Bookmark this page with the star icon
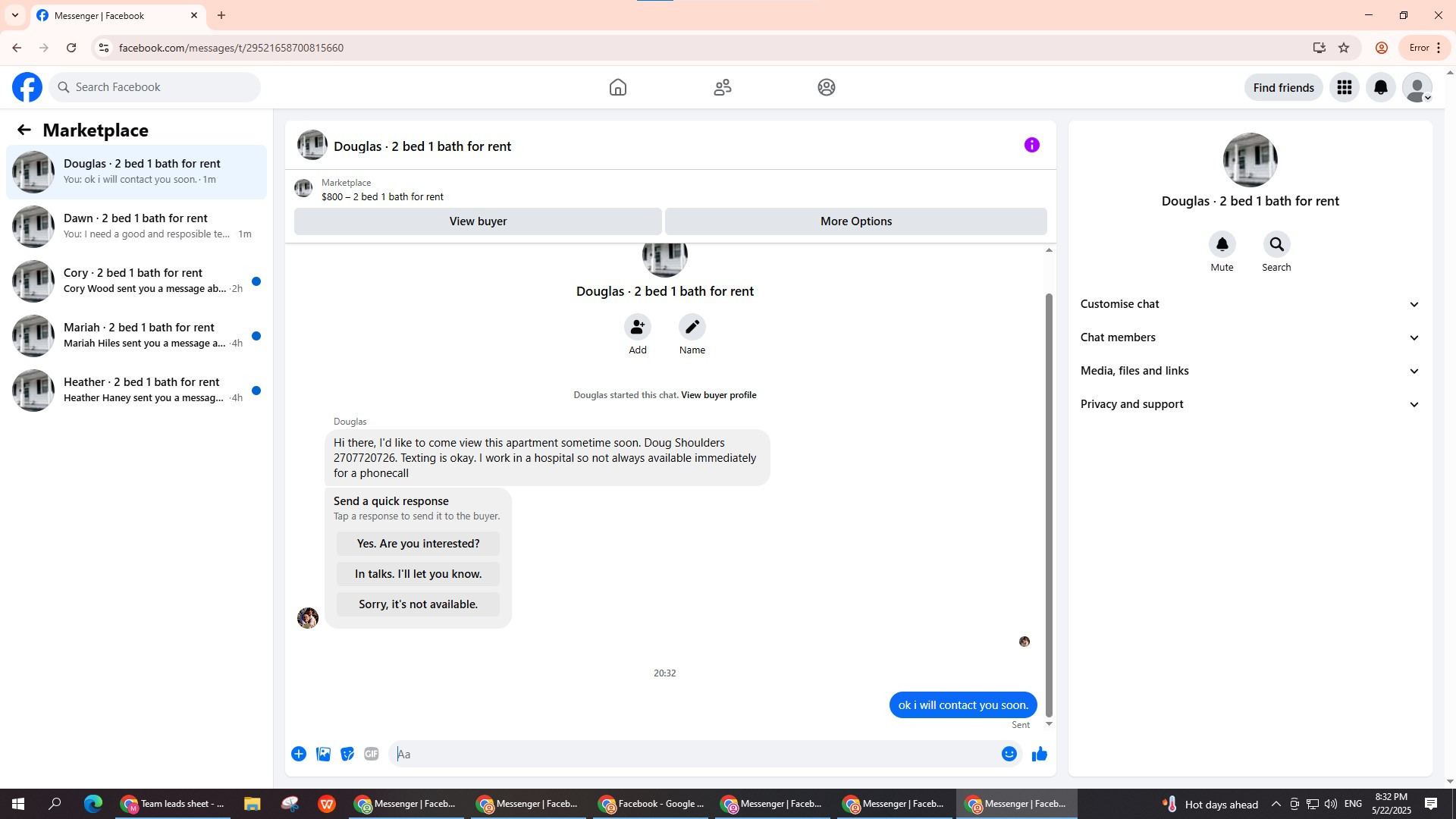The height and width of the screenshot is (819, 1456). tap(1344, 48)
